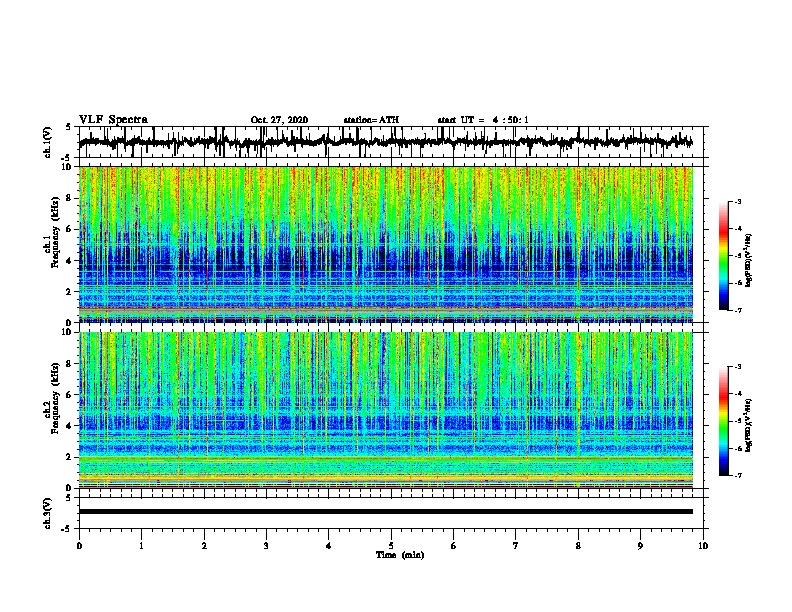
Task: Click the ch.2 frequency tick "8"
Action: 69,364
